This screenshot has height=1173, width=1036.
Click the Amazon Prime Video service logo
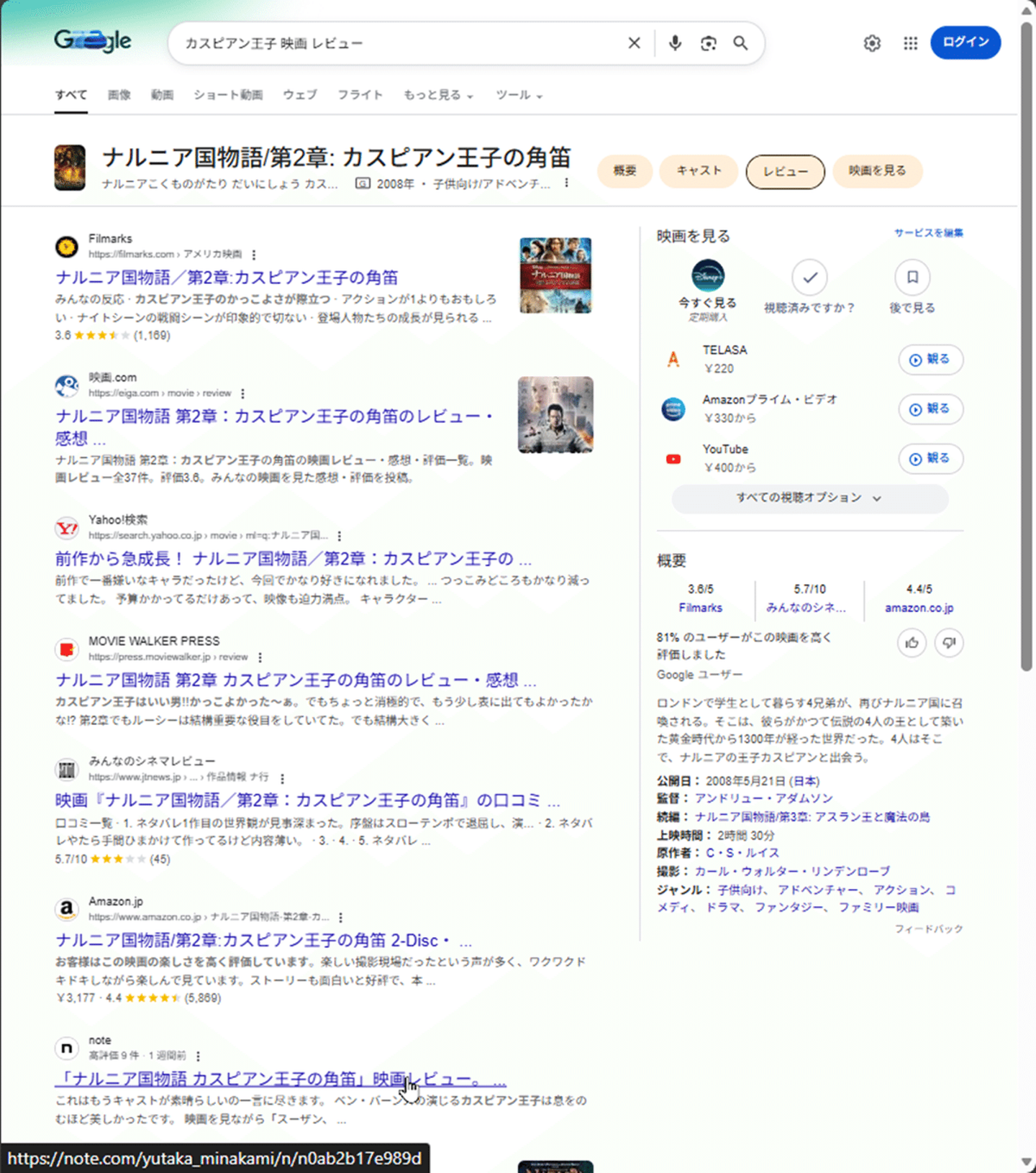tap(673, 409)
